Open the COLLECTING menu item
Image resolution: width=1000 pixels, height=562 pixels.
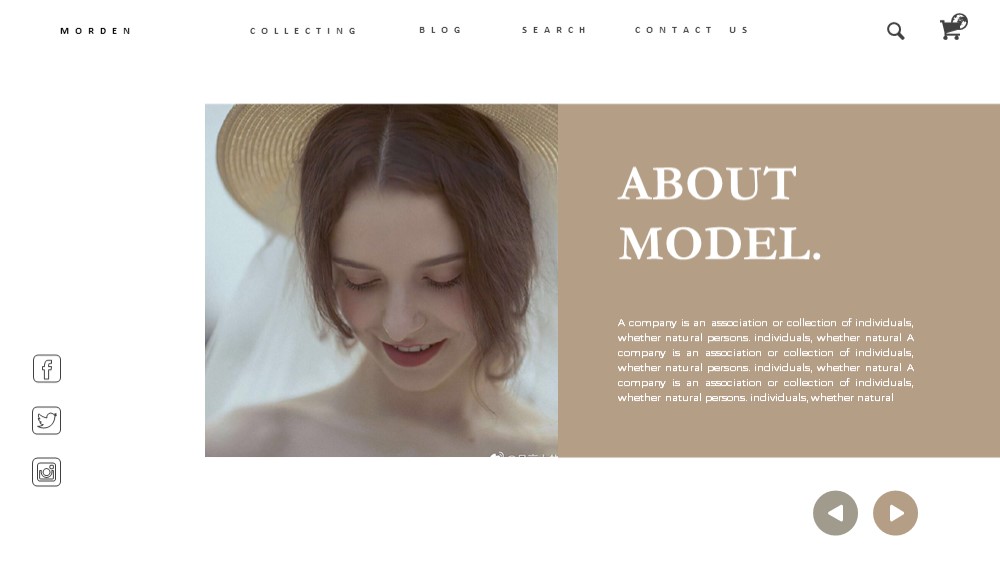(304, 31)
